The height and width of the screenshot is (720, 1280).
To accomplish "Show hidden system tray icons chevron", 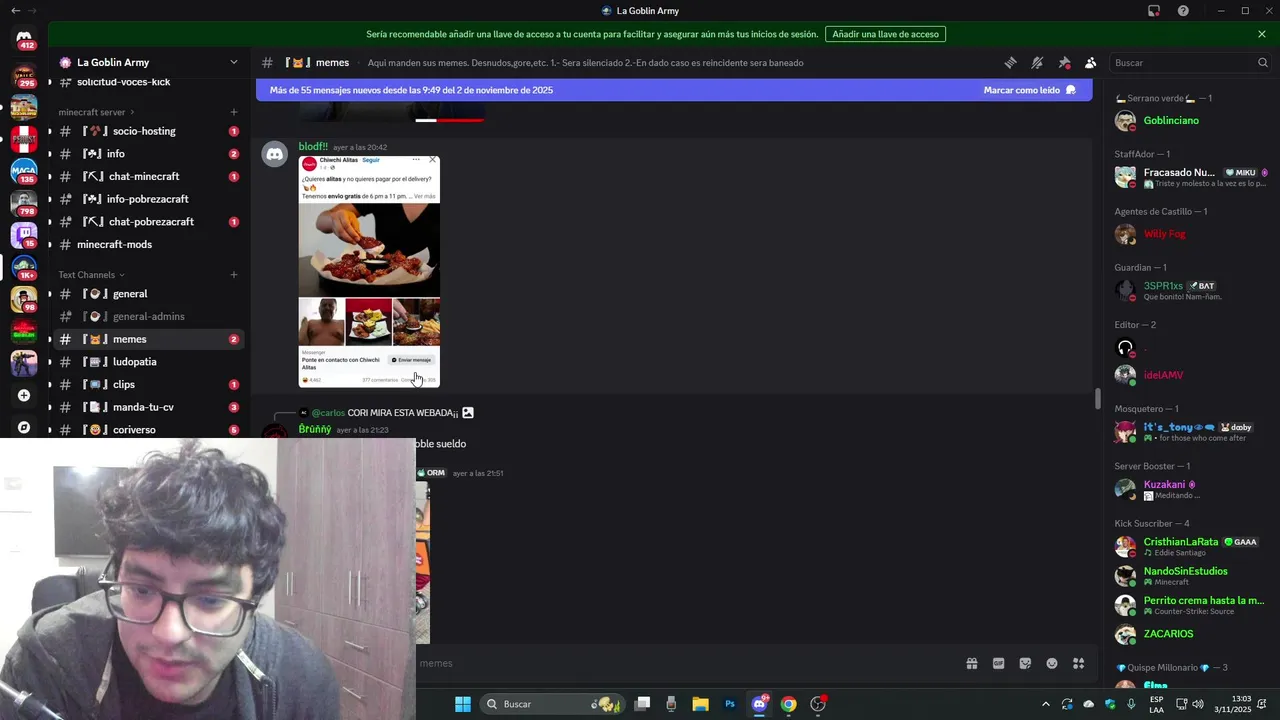I will click(x=1046, y=704).
